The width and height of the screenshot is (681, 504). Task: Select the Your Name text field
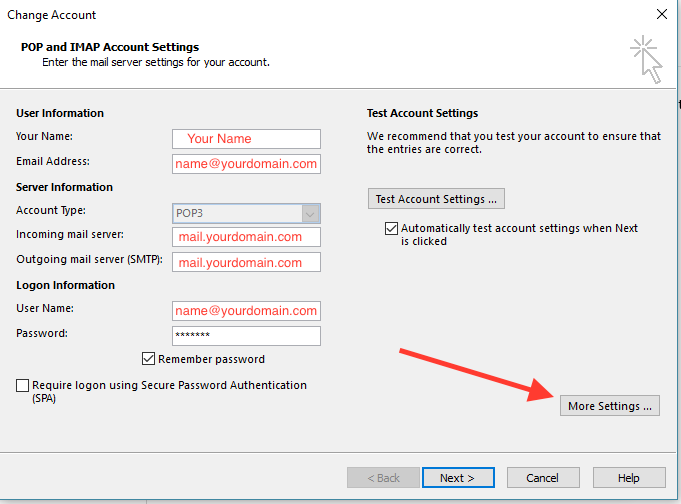pyautogui.click(x=246, y=139)
